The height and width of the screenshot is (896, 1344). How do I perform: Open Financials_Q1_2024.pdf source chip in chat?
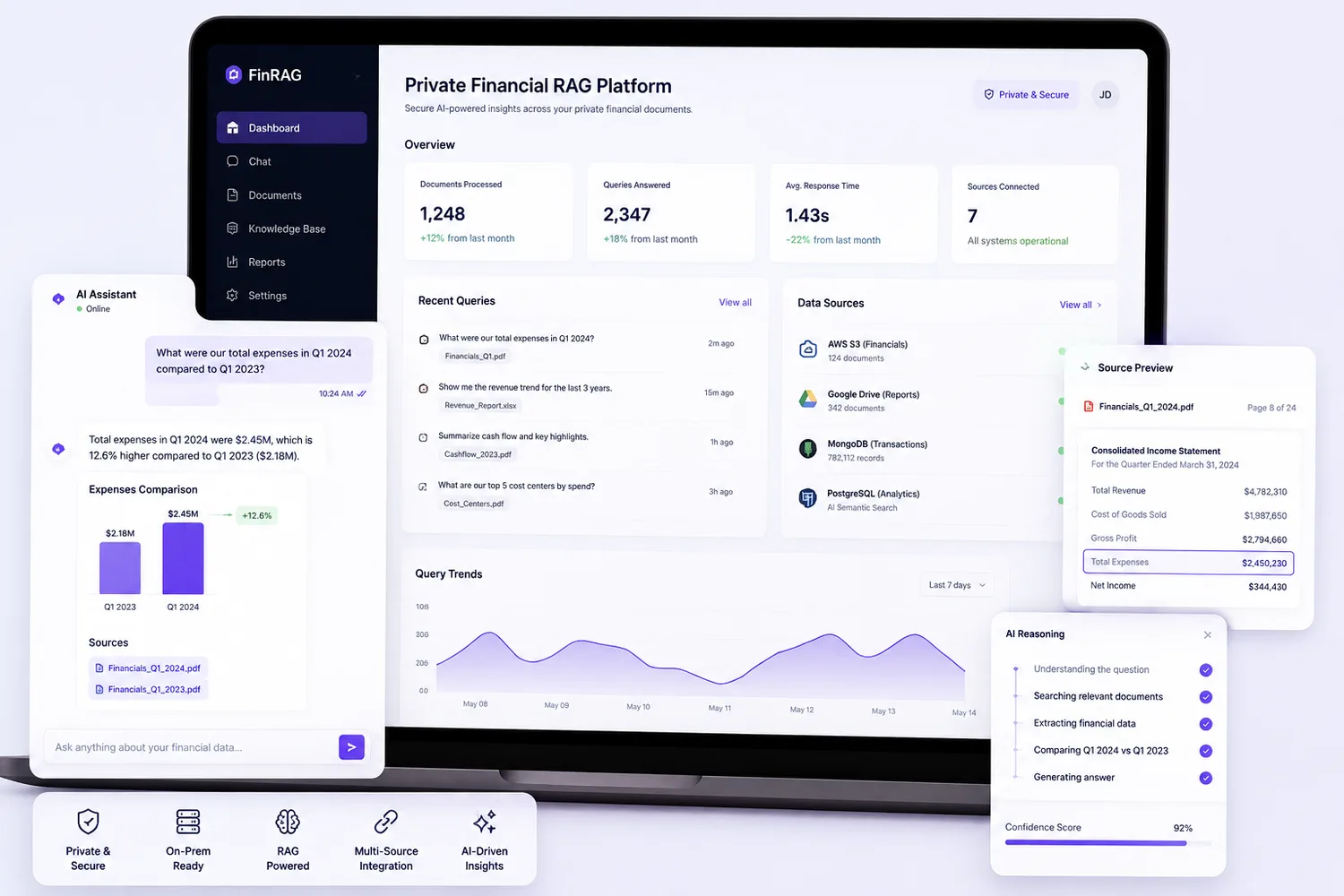tap(149, 668)
